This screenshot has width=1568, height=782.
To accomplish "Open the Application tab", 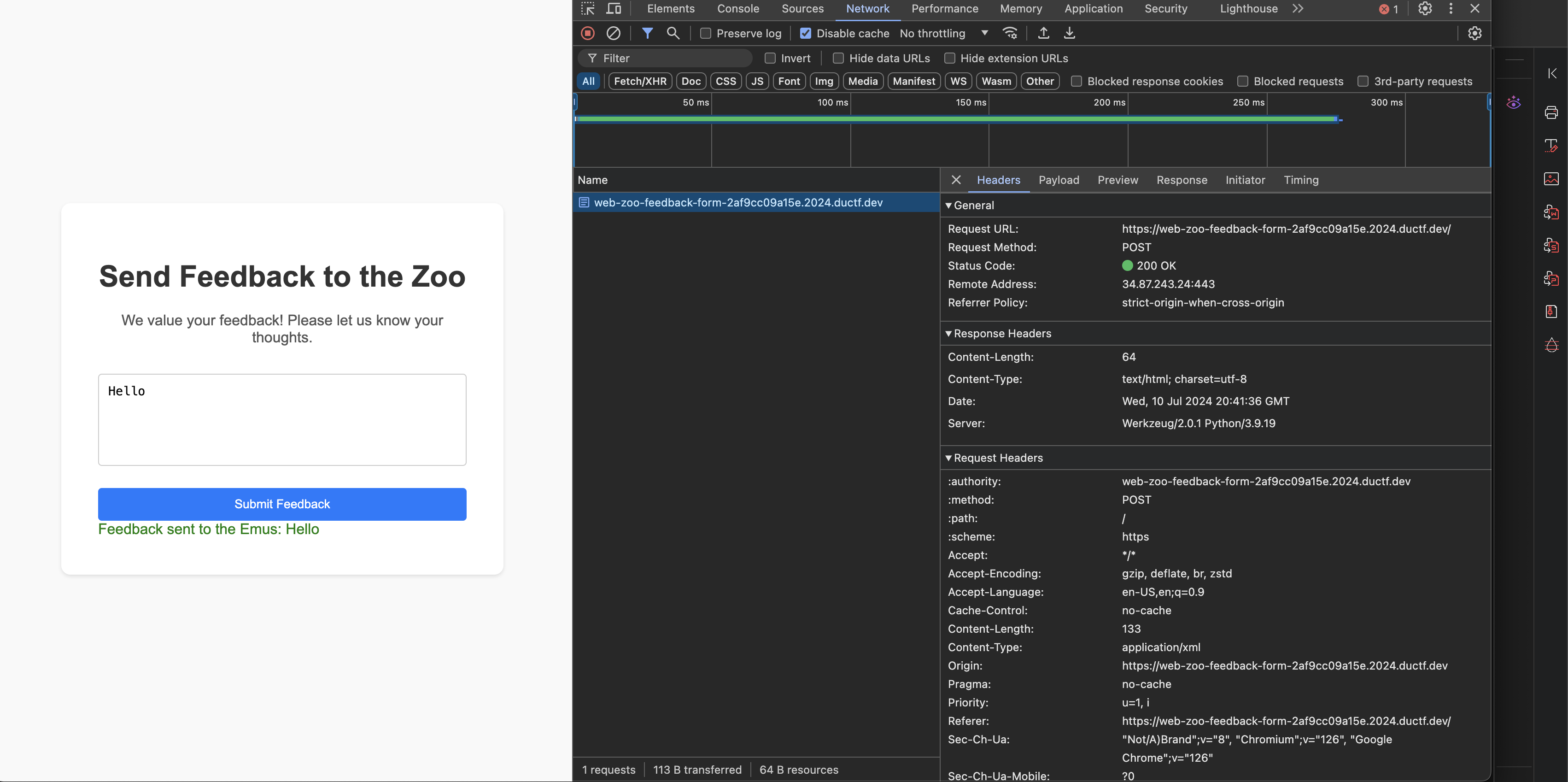I will pos(1093,9).
